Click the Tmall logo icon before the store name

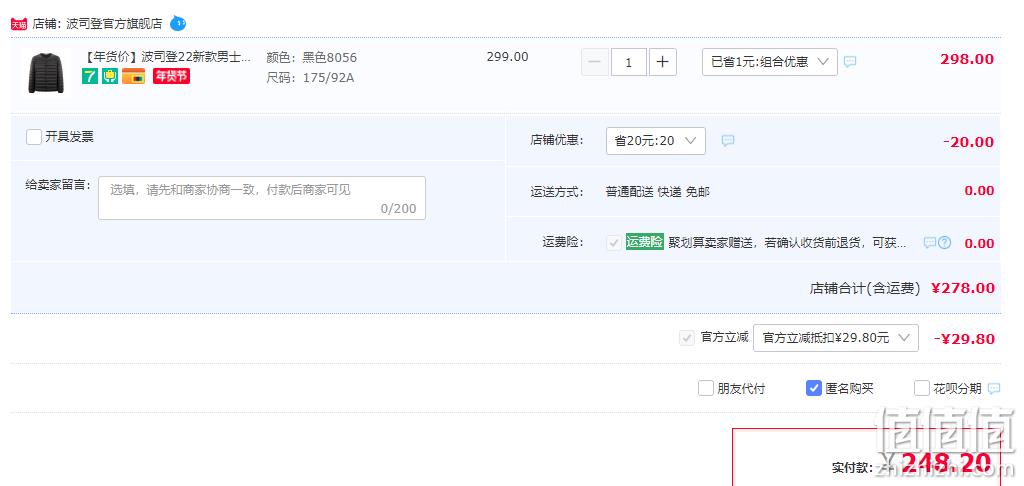(x=19, y=24)
